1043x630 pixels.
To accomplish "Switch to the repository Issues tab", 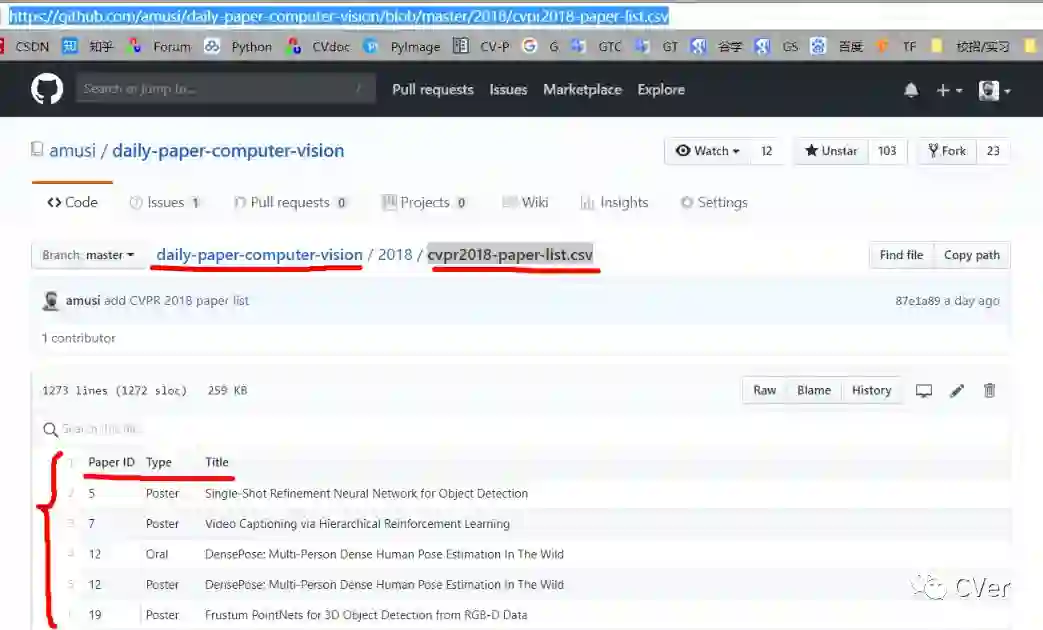I will point(164,202).
